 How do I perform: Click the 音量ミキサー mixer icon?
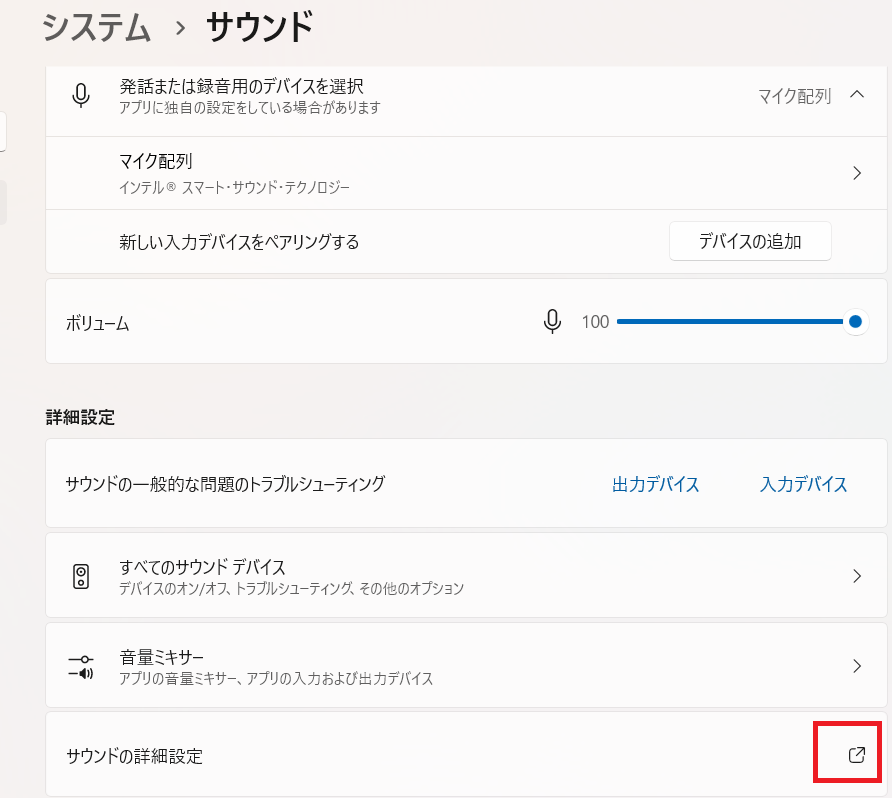point(81,666)
